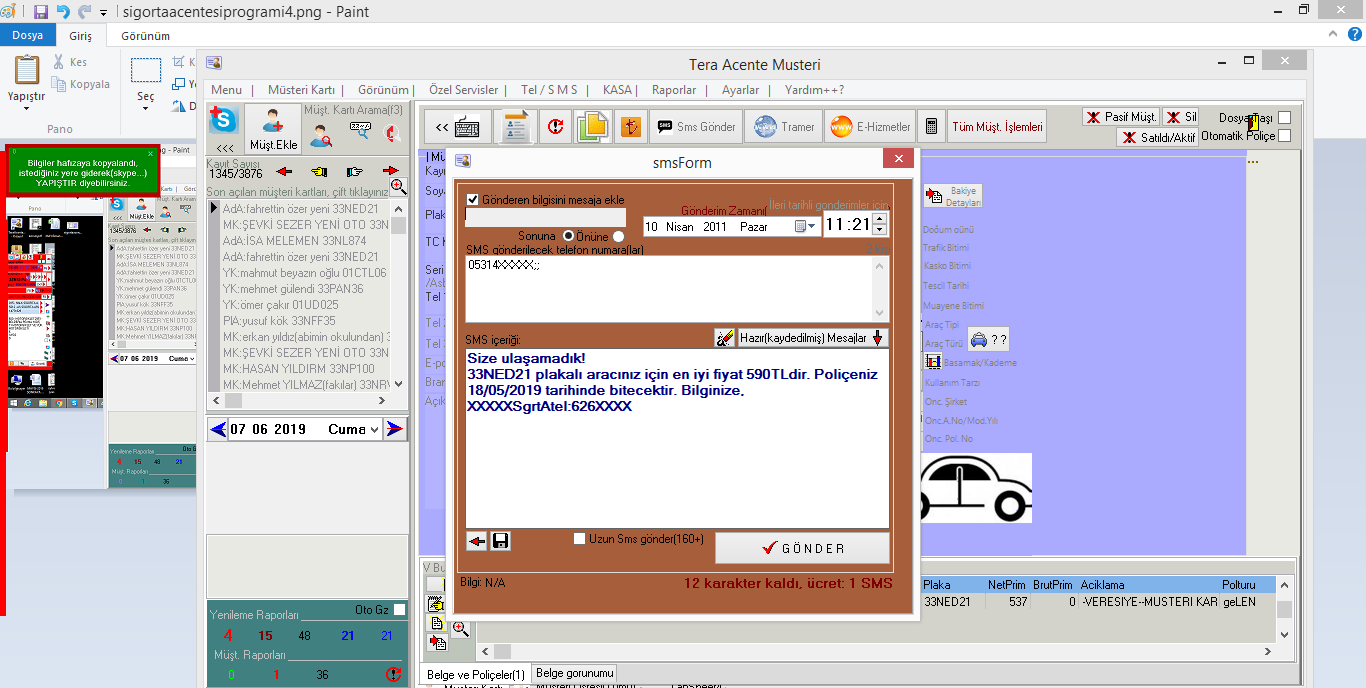Open Tel / S M S menu
This screenshot has width=1366, height=688.
click(549, 89)
